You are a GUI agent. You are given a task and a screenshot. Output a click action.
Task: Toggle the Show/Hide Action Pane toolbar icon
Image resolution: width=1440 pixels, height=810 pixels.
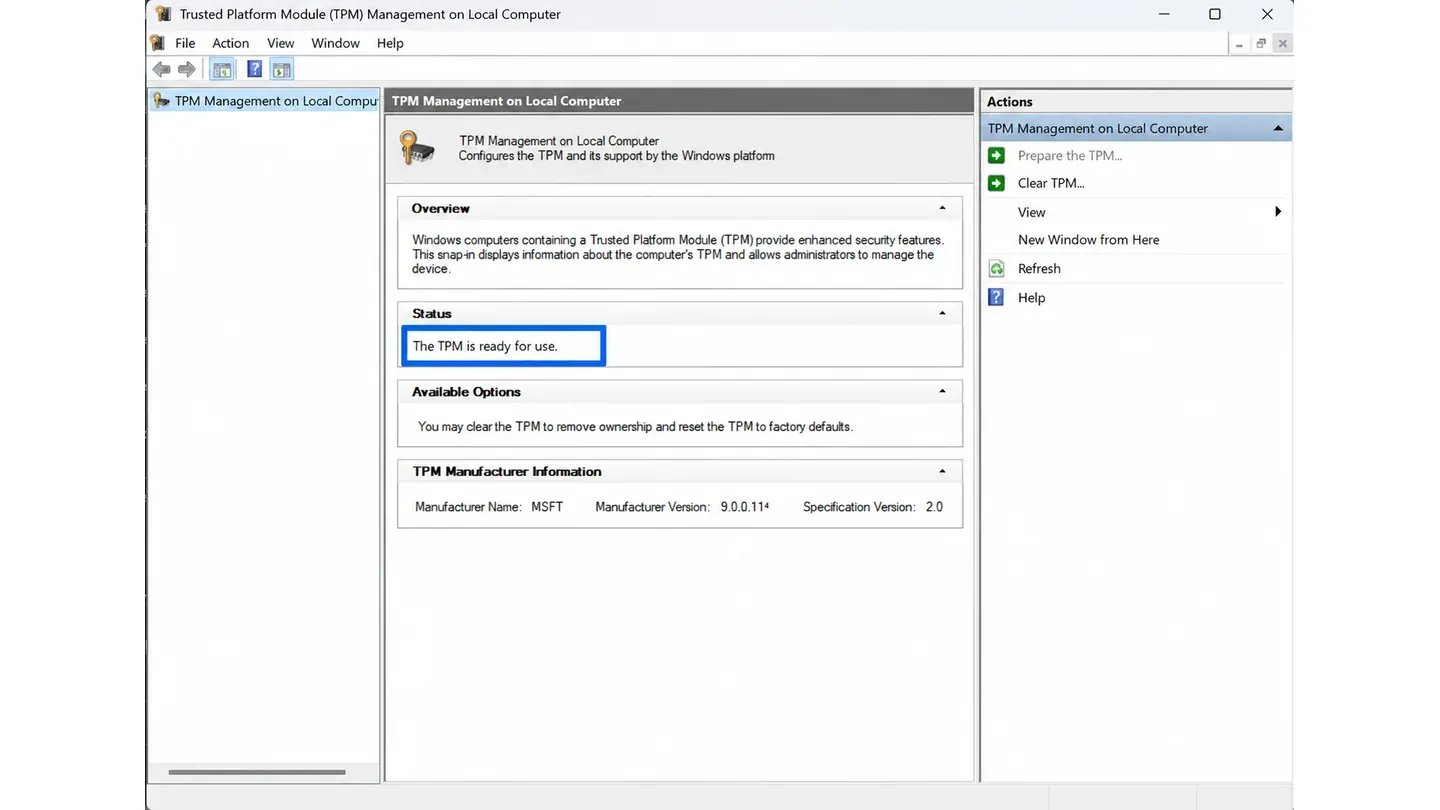(x=281, y=69)
